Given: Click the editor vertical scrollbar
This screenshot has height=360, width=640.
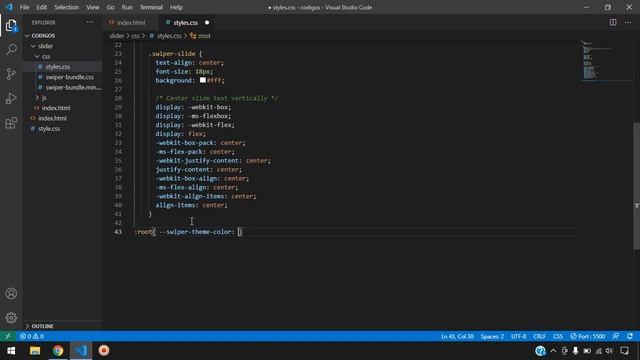Looking at the screenshot, I should tap(636, 186).
